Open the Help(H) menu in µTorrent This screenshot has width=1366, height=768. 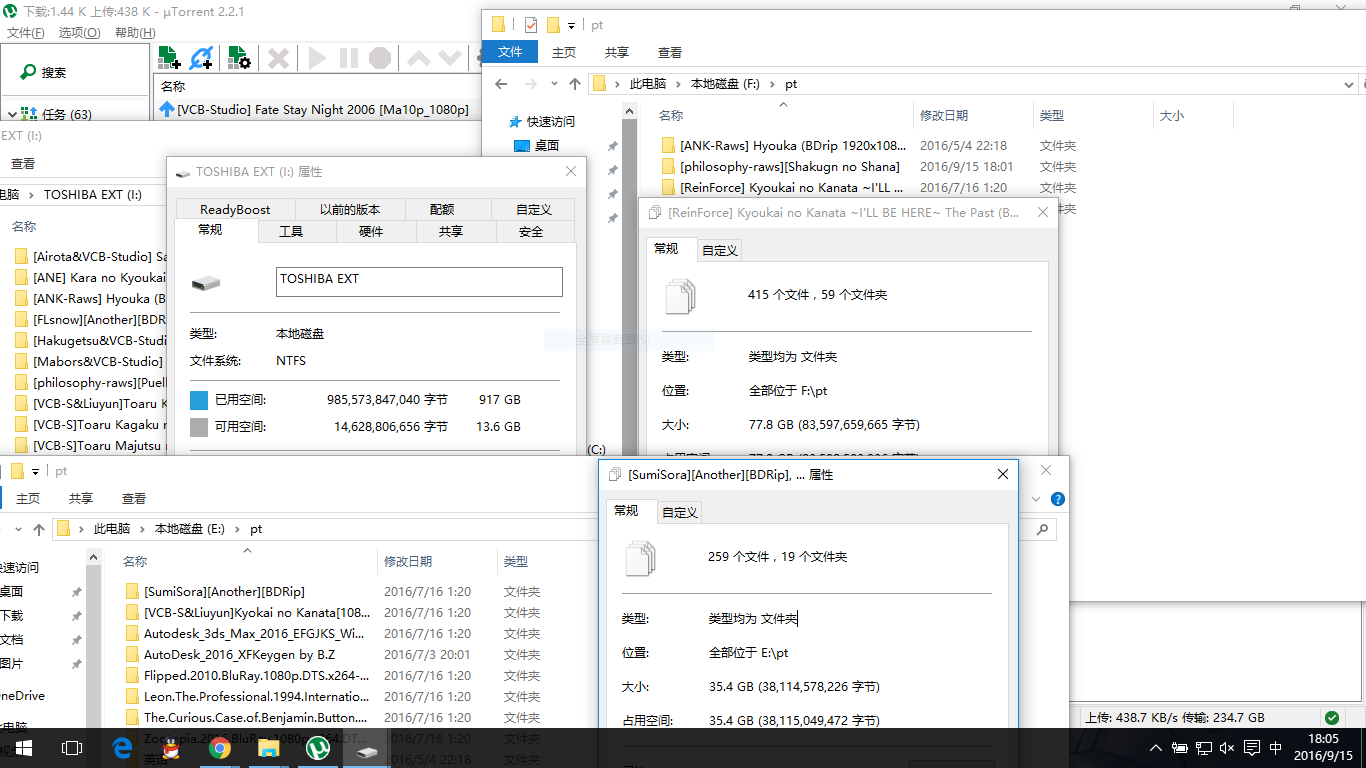135,32
